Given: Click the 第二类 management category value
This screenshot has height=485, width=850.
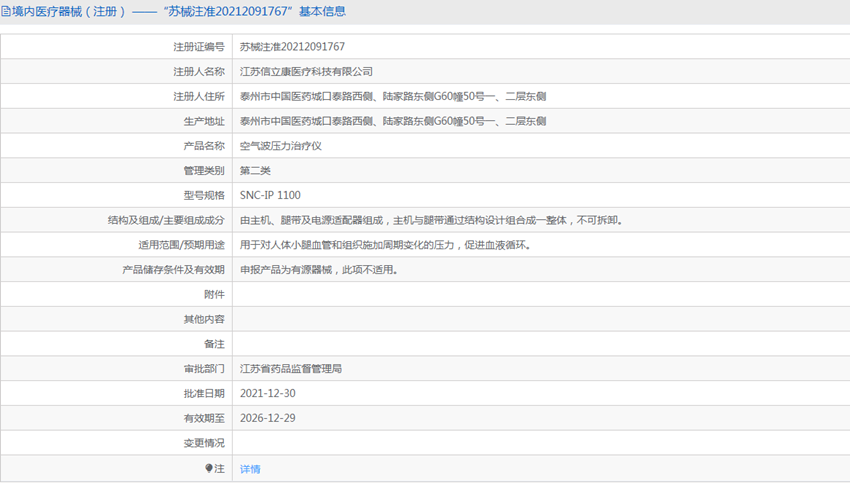Looking at the screenshot, I should point(255,171).
